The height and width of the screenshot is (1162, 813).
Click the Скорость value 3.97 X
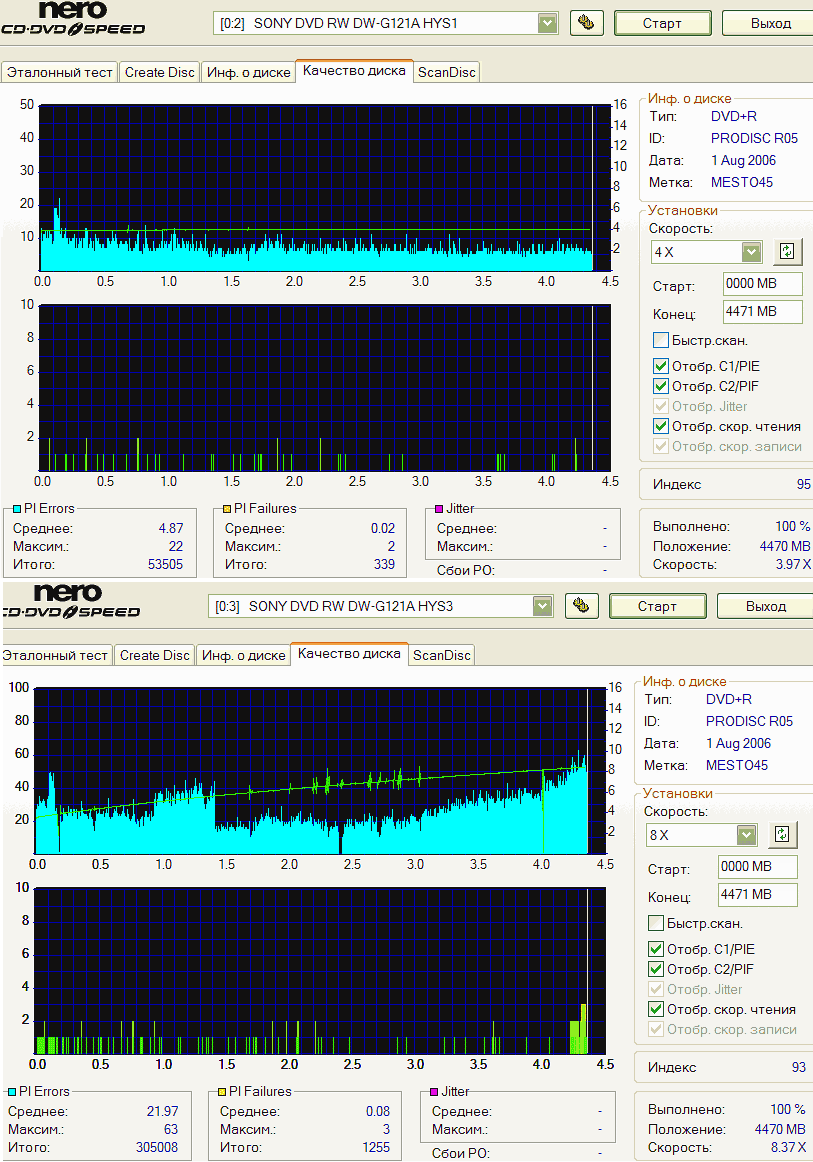793,564
